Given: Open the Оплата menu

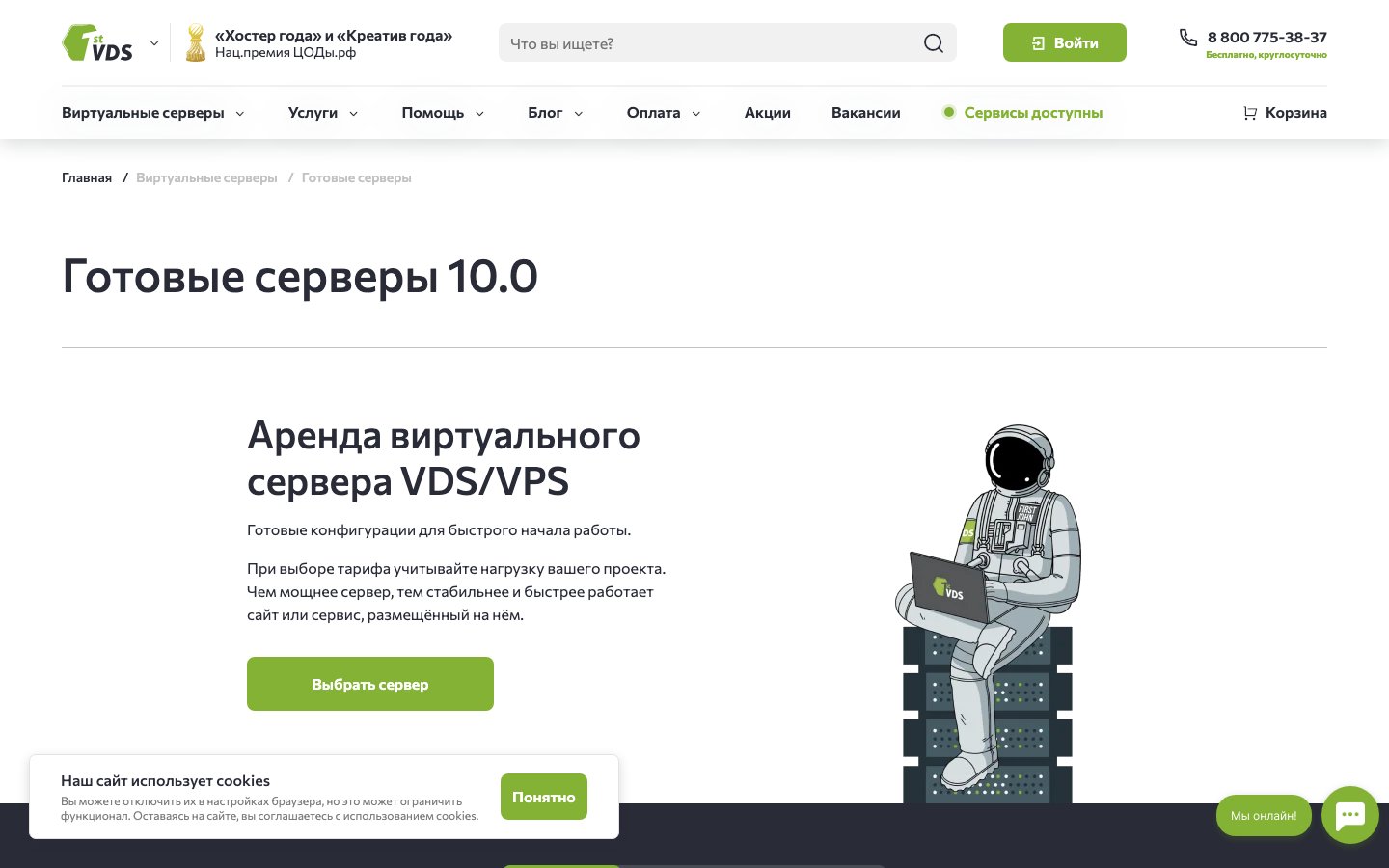Looking at the screenshot, I should pos(654,113).
